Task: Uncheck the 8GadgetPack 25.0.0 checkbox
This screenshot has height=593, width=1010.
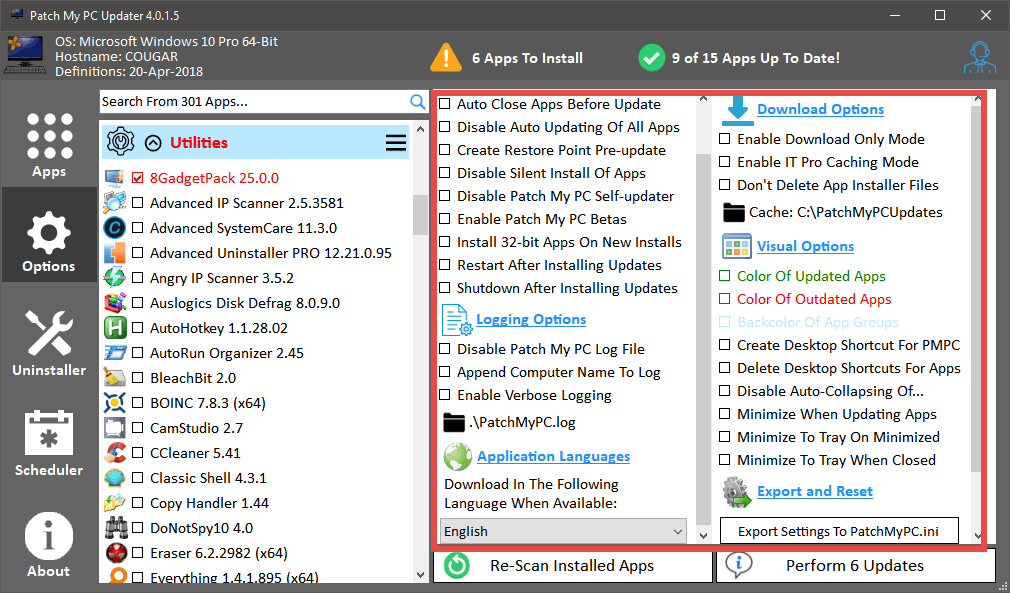Action: pyautogui.click(x=138, y=178)
